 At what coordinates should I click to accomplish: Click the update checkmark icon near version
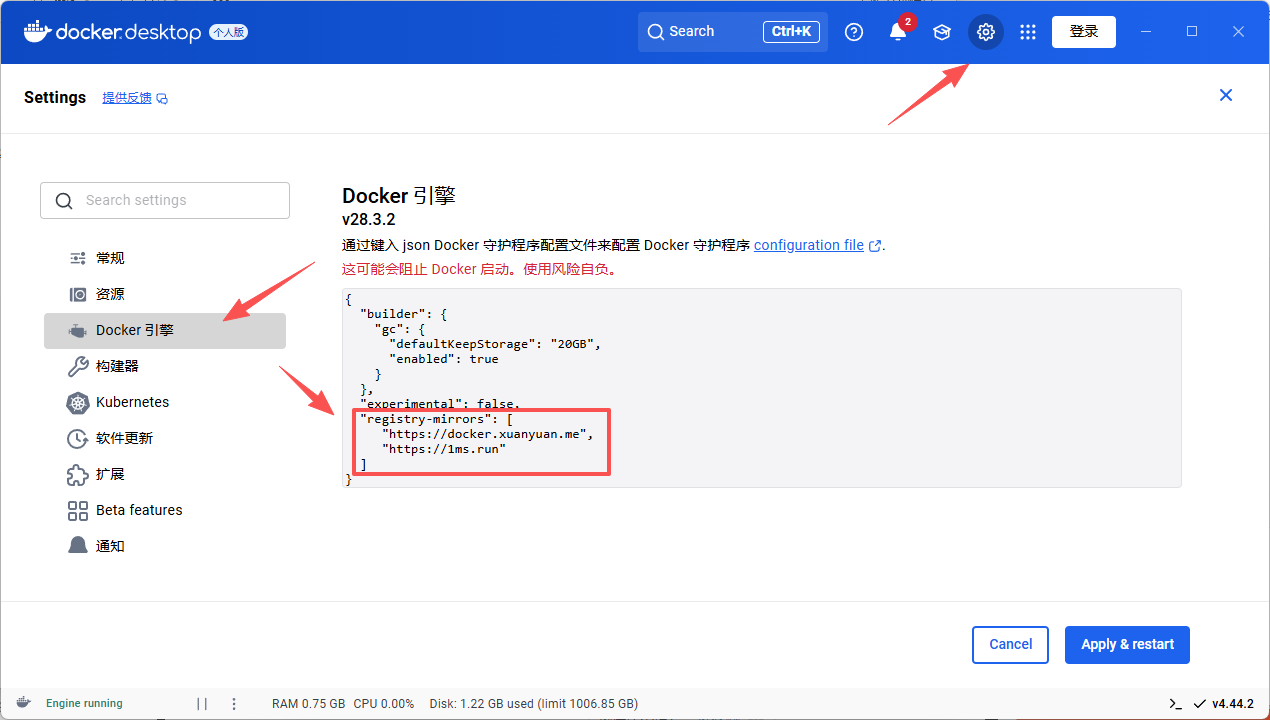tap(1200, 703)
